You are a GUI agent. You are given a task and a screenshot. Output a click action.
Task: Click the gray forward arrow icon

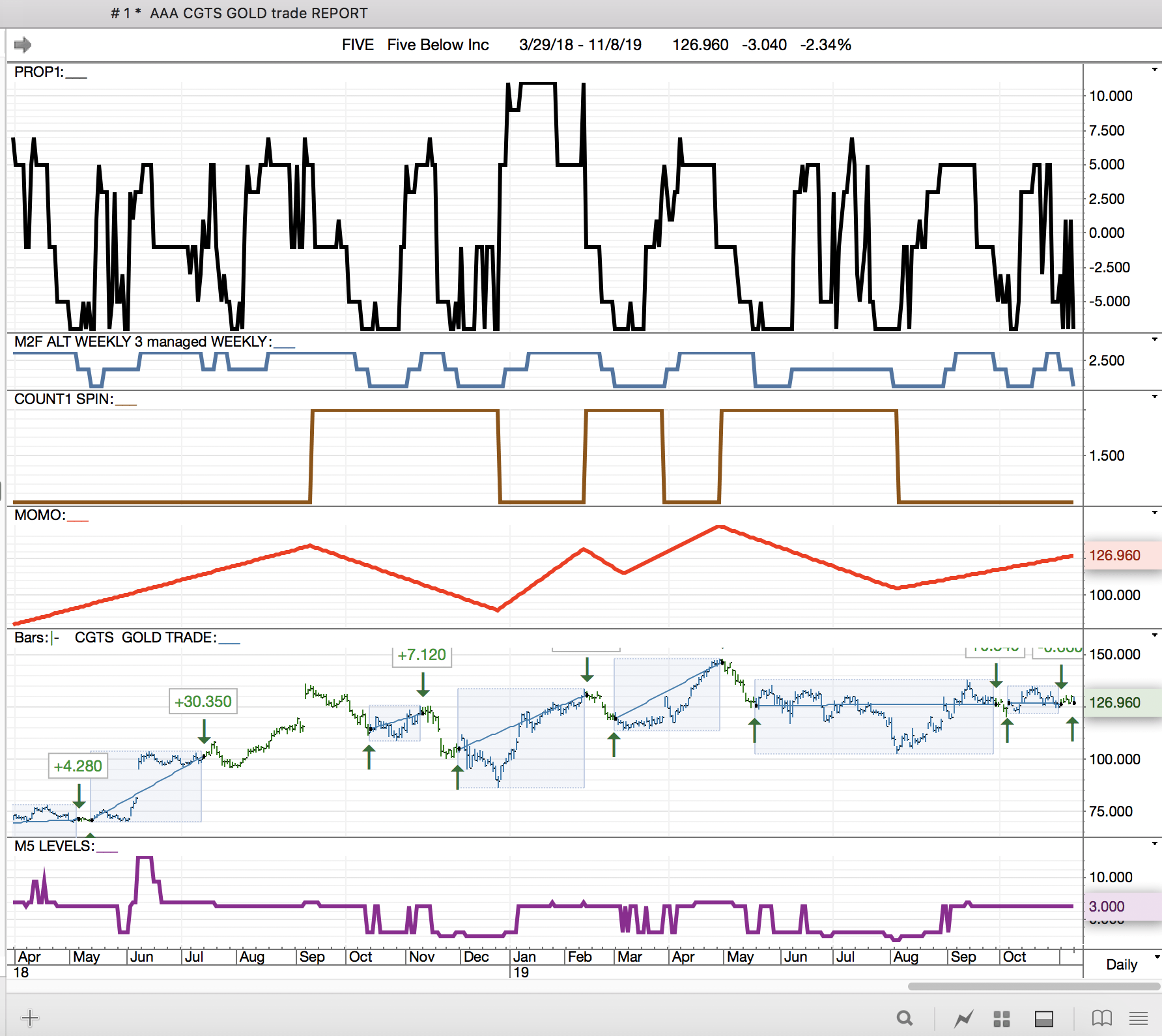pos(23,45)
